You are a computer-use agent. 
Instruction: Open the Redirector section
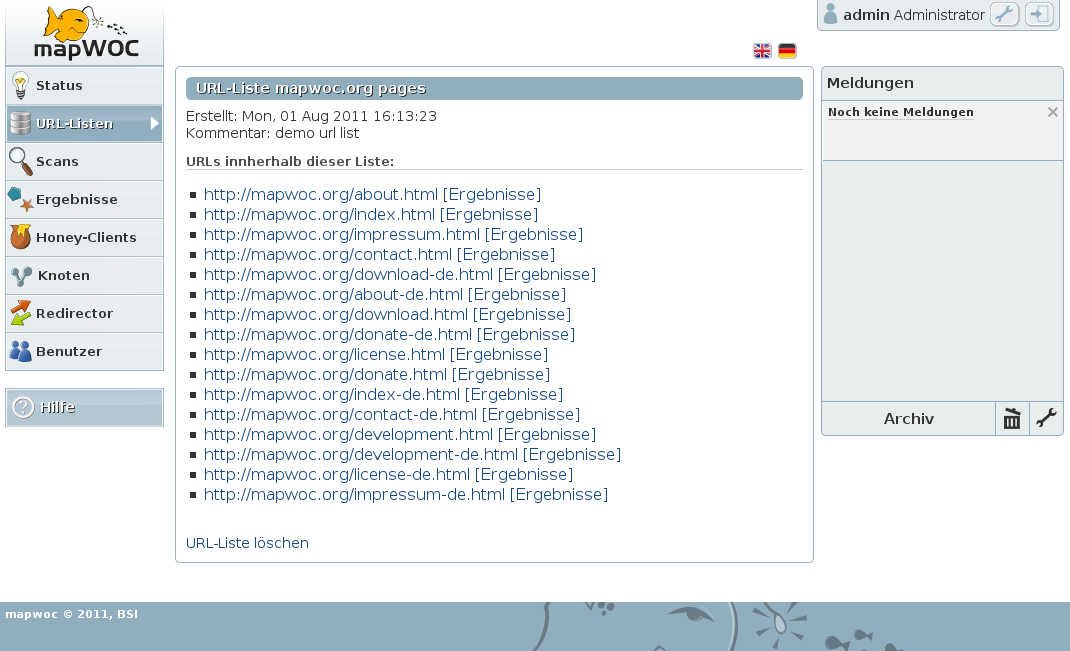84,314
